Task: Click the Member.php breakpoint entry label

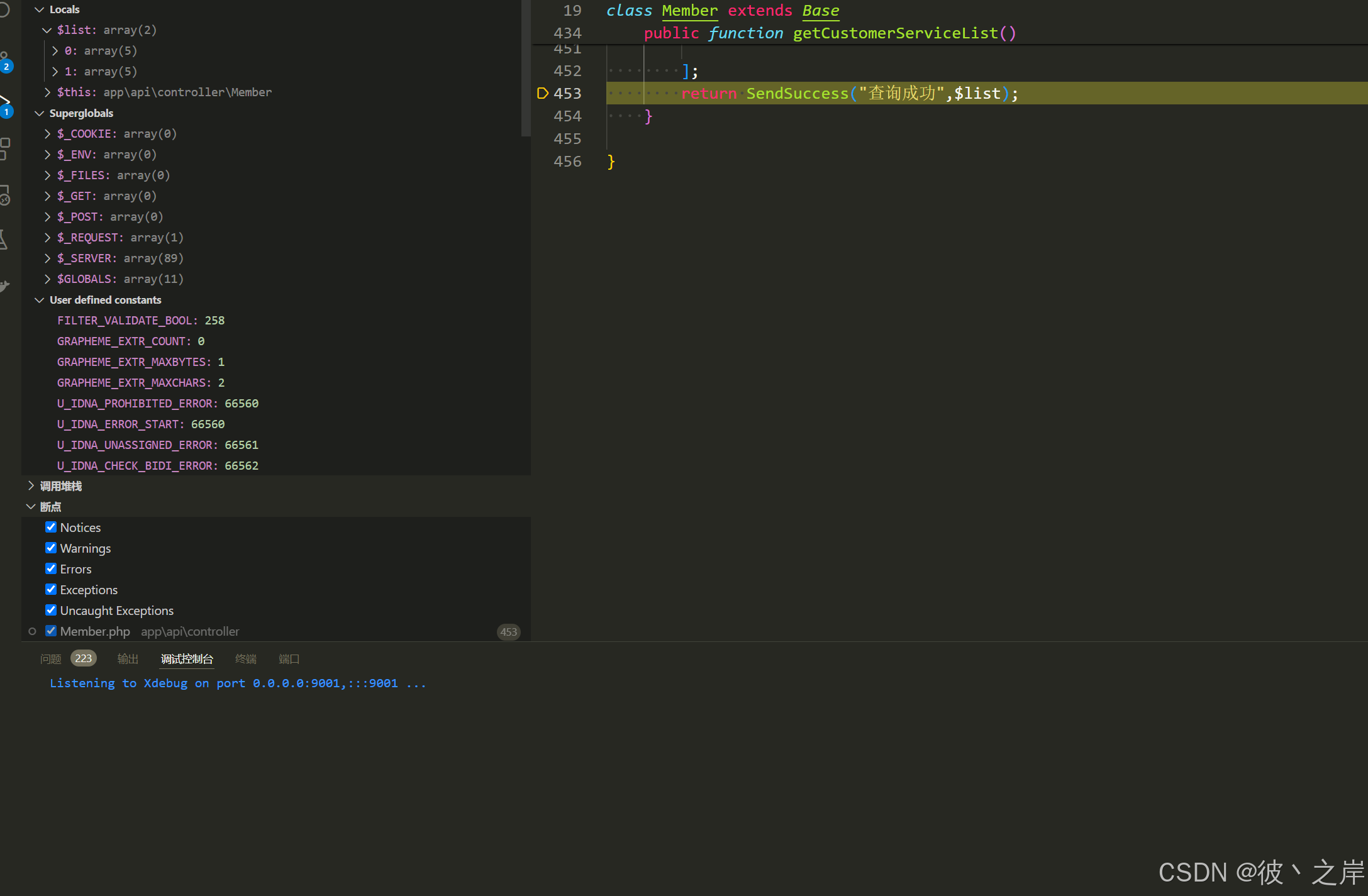Action: [x=95, y=631]
